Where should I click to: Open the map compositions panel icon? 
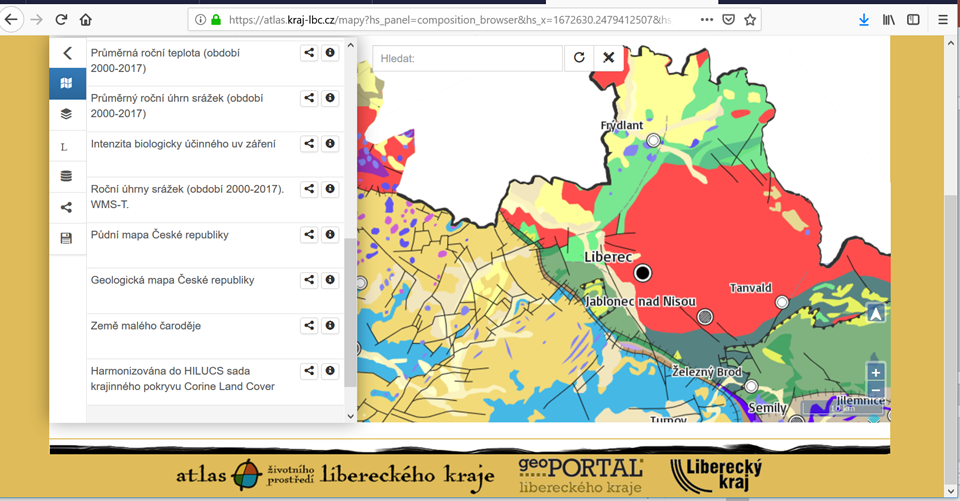[67, 83]
